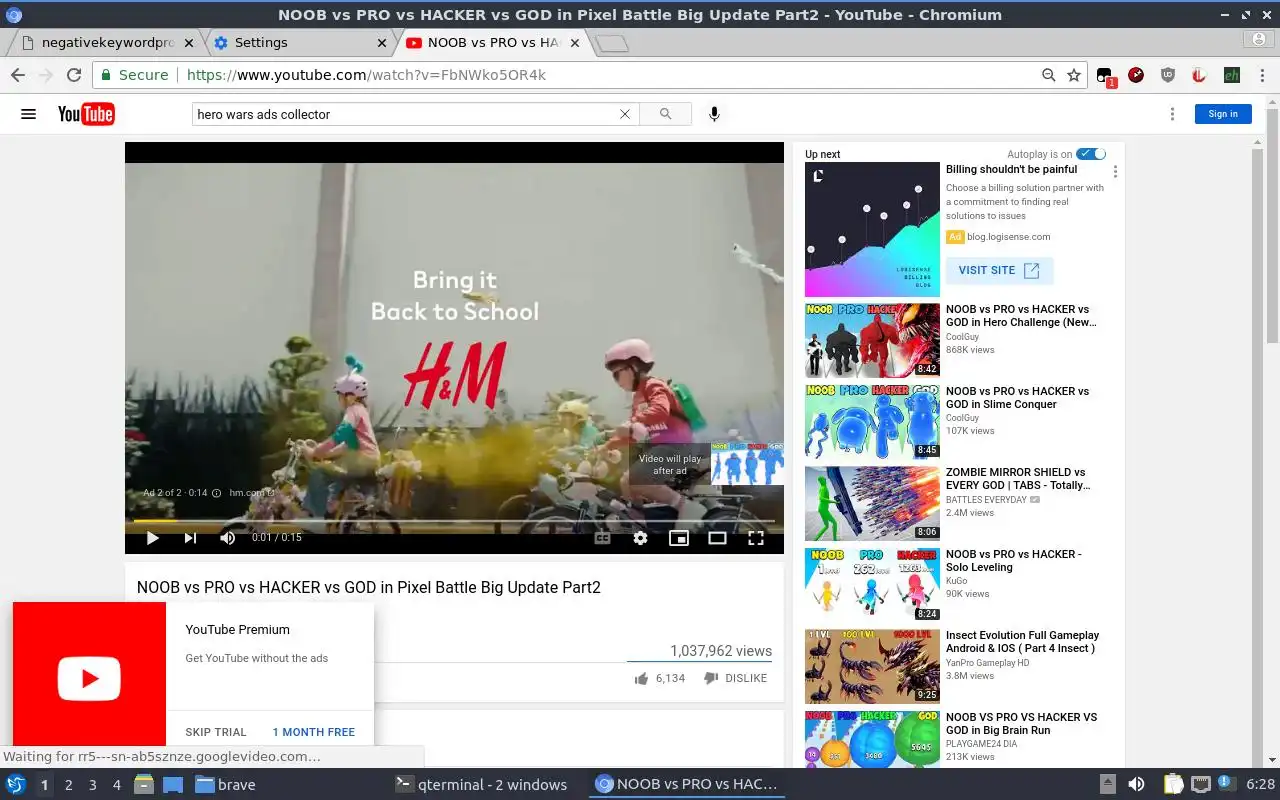Open a new browser tab
This screenshot has width=1280, height=800.
coord(611,43)
